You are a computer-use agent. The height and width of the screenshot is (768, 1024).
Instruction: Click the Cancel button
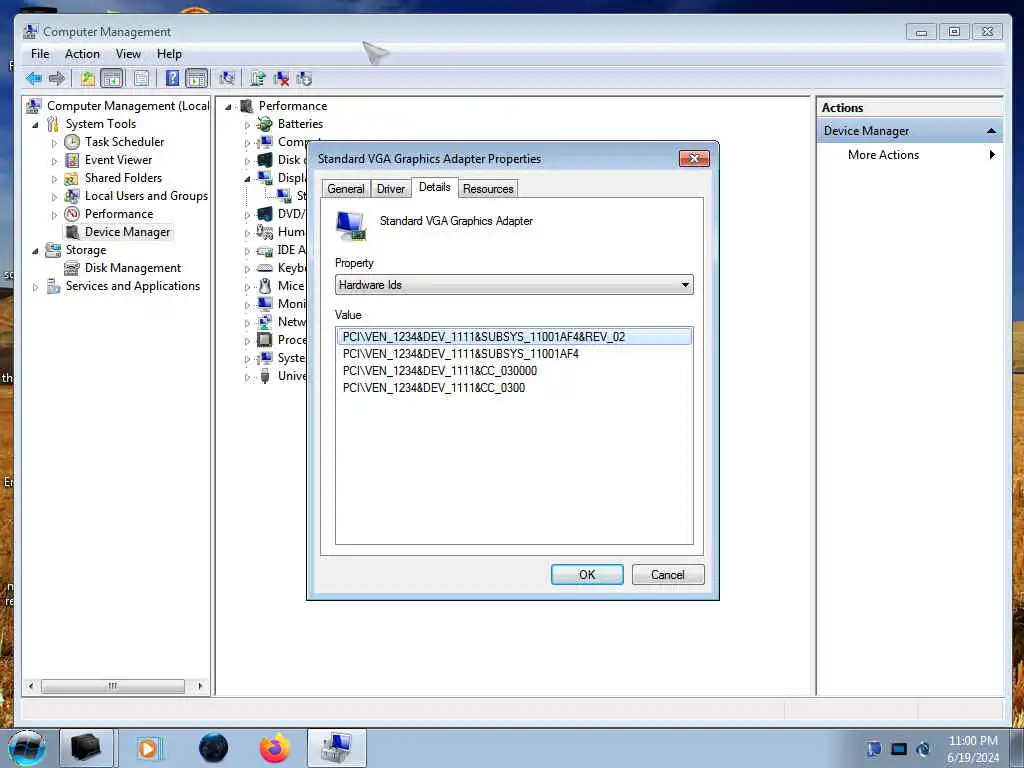pos(668,575)
